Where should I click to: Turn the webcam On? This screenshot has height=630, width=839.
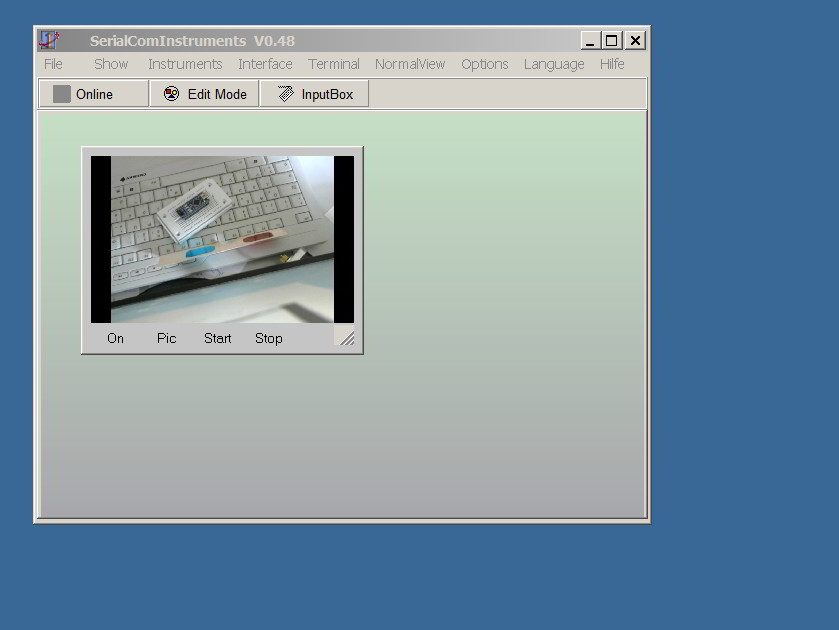click(x=115, y=338)
